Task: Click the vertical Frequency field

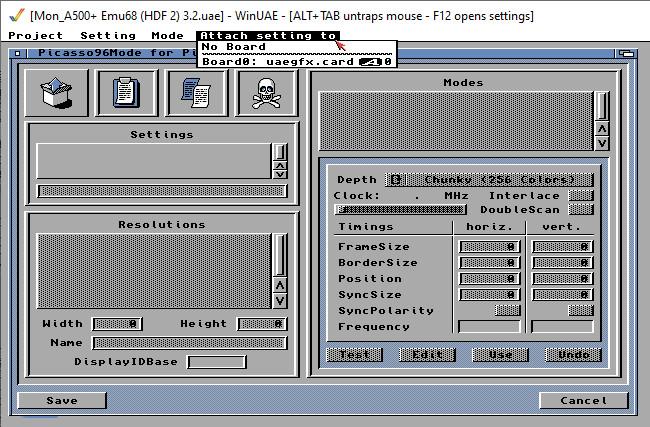Action: [x=563, y=326]
